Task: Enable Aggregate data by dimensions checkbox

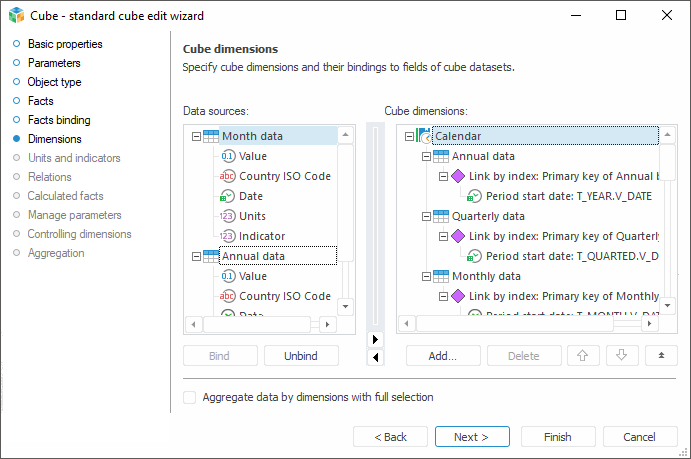Action: point(190,397)
